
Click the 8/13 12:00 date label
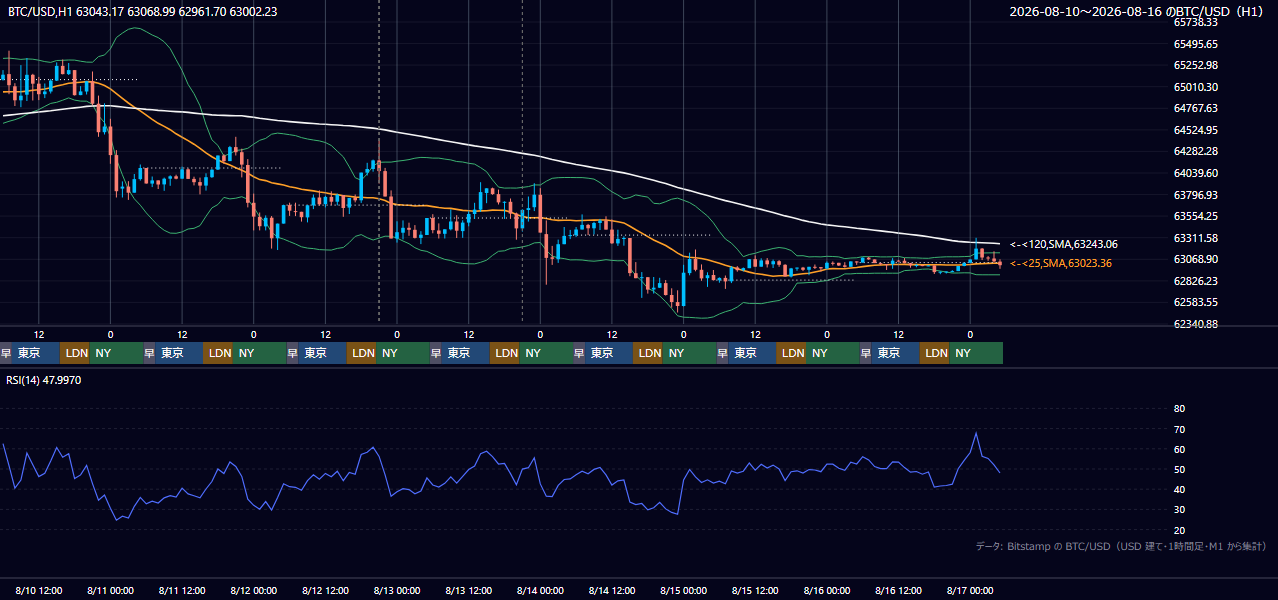[x=469, y=590]
